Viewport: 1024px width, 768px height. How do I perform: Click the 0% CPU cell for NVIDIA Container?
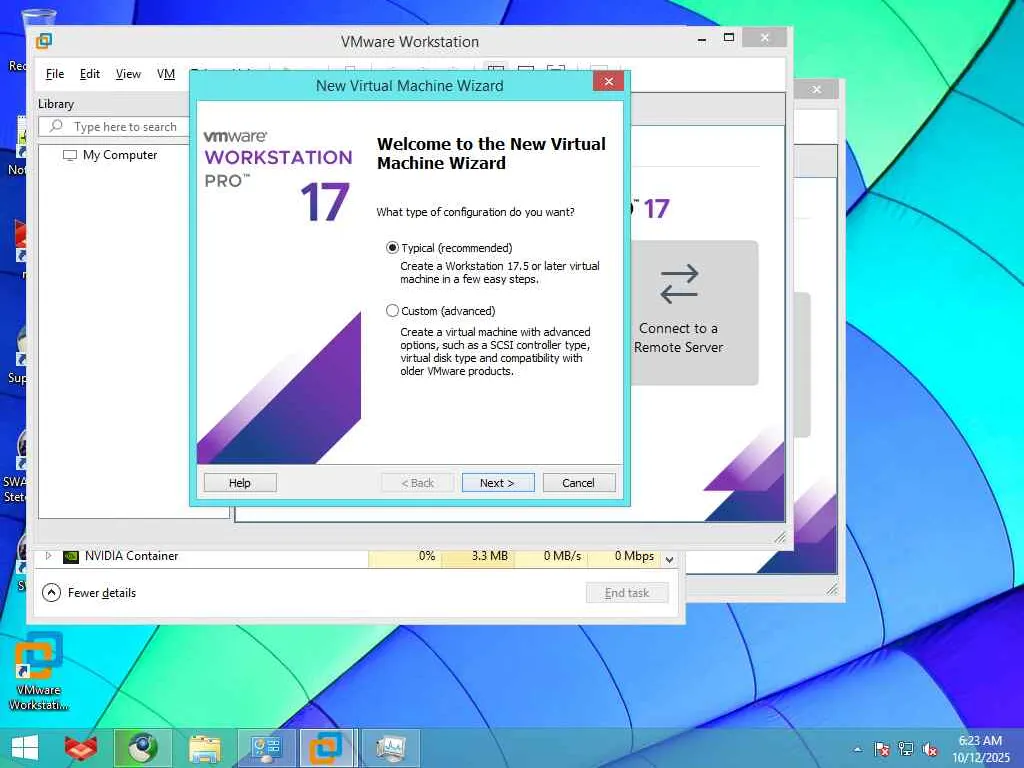pos(406,556)
